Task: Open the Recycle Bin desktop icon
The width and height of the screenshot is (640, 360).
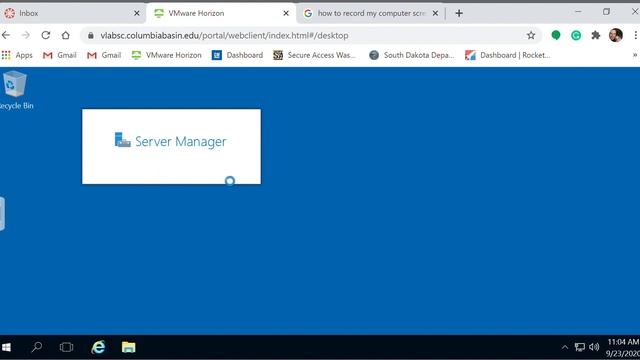Action: tap(16, 90)
